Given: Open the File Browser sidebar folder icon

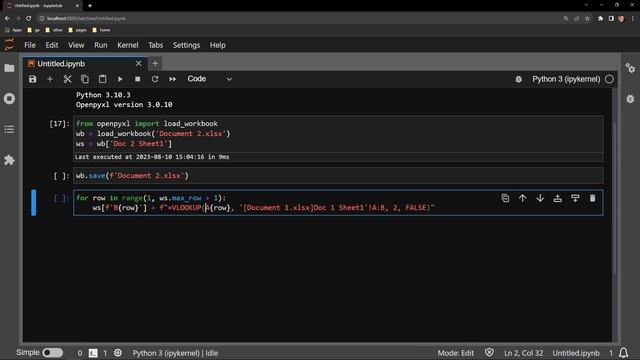Looking at the screenshot, I should pos(9,68).
